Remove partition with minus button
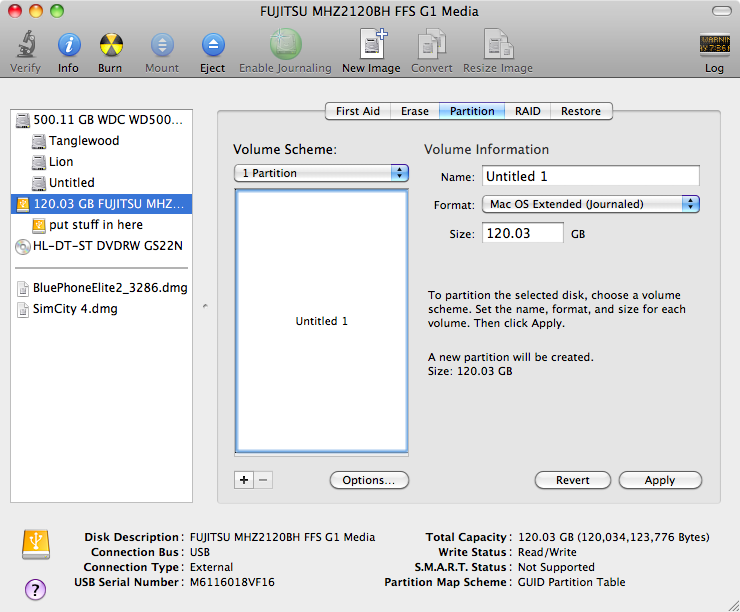This screenshot has width=740, height=612. [263, 480]
